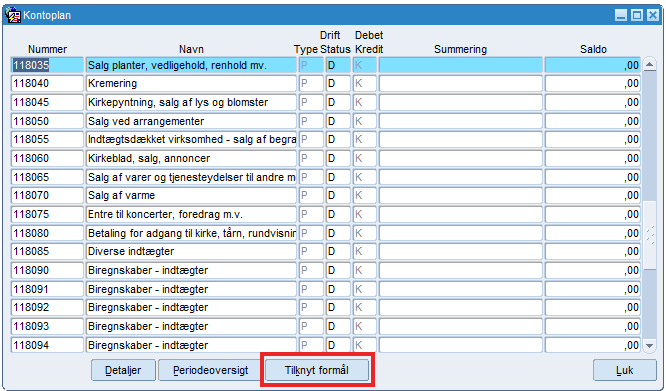Click Summering field for account 118035
This screenshot has width=666, height=391.
(461, 65)
